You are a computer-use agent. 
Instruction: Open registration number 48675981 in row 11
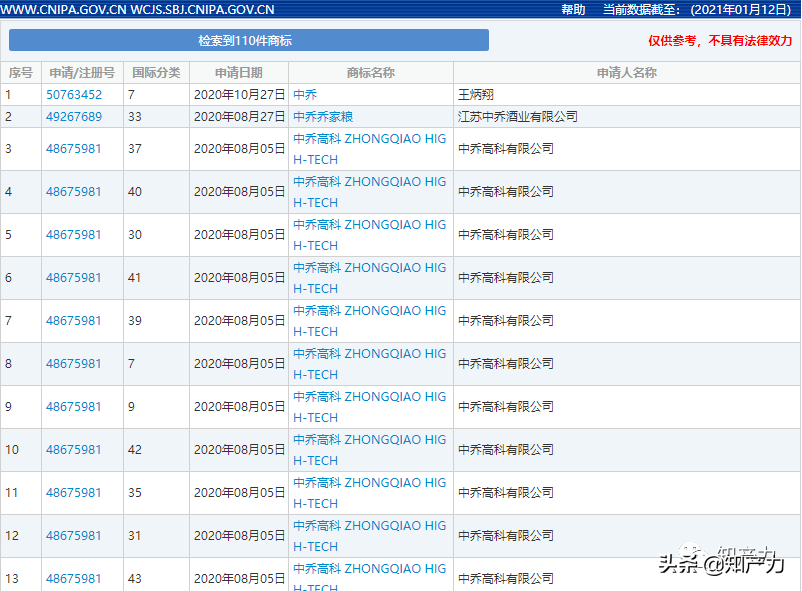pos(74,493)
